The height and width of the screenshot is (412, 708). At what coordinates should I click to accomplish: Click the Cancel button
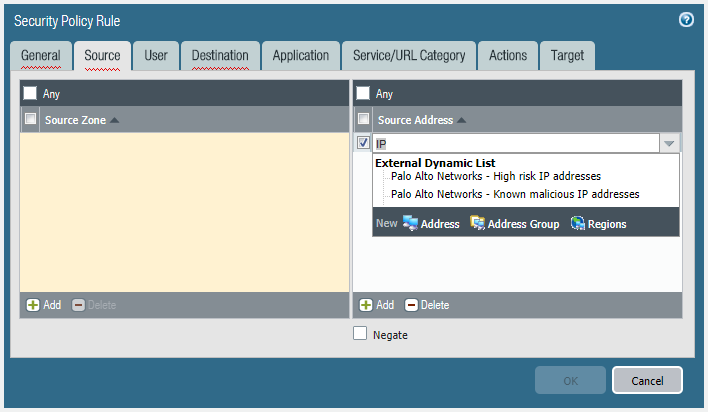pyautogui.click(x=647, y=380)
